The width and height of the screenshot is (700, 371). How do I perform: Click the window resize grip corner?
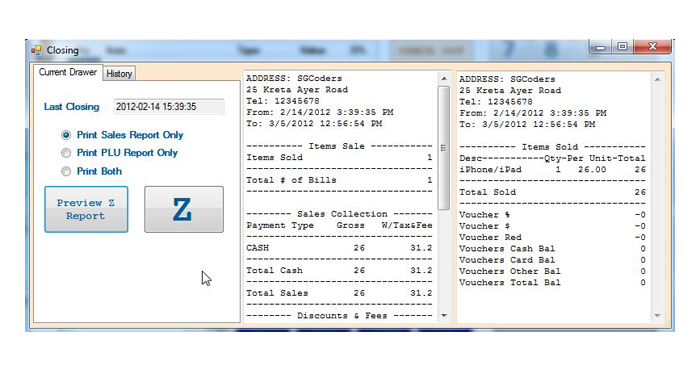[x=667, y=325]
